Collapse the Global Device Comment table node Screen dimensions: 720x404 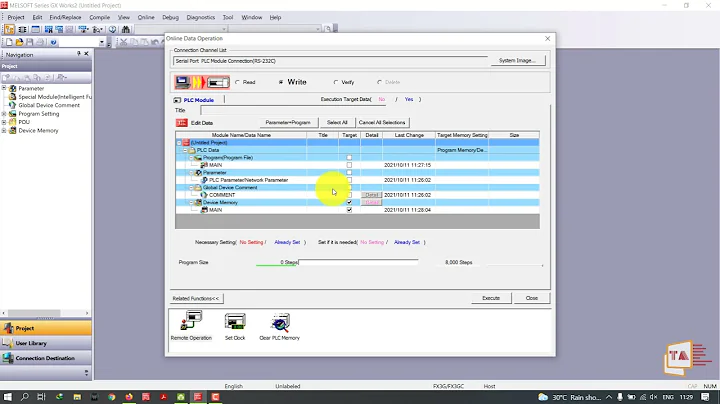191,187
